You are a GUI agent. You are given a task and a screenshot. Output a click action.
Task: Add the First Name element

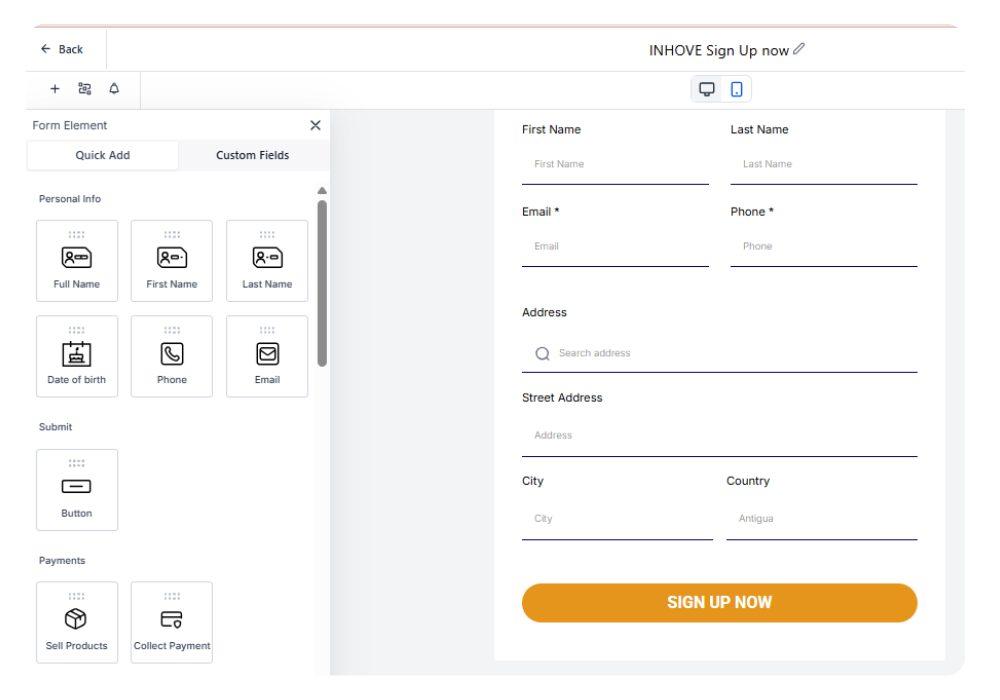click(x=172, y=261)
